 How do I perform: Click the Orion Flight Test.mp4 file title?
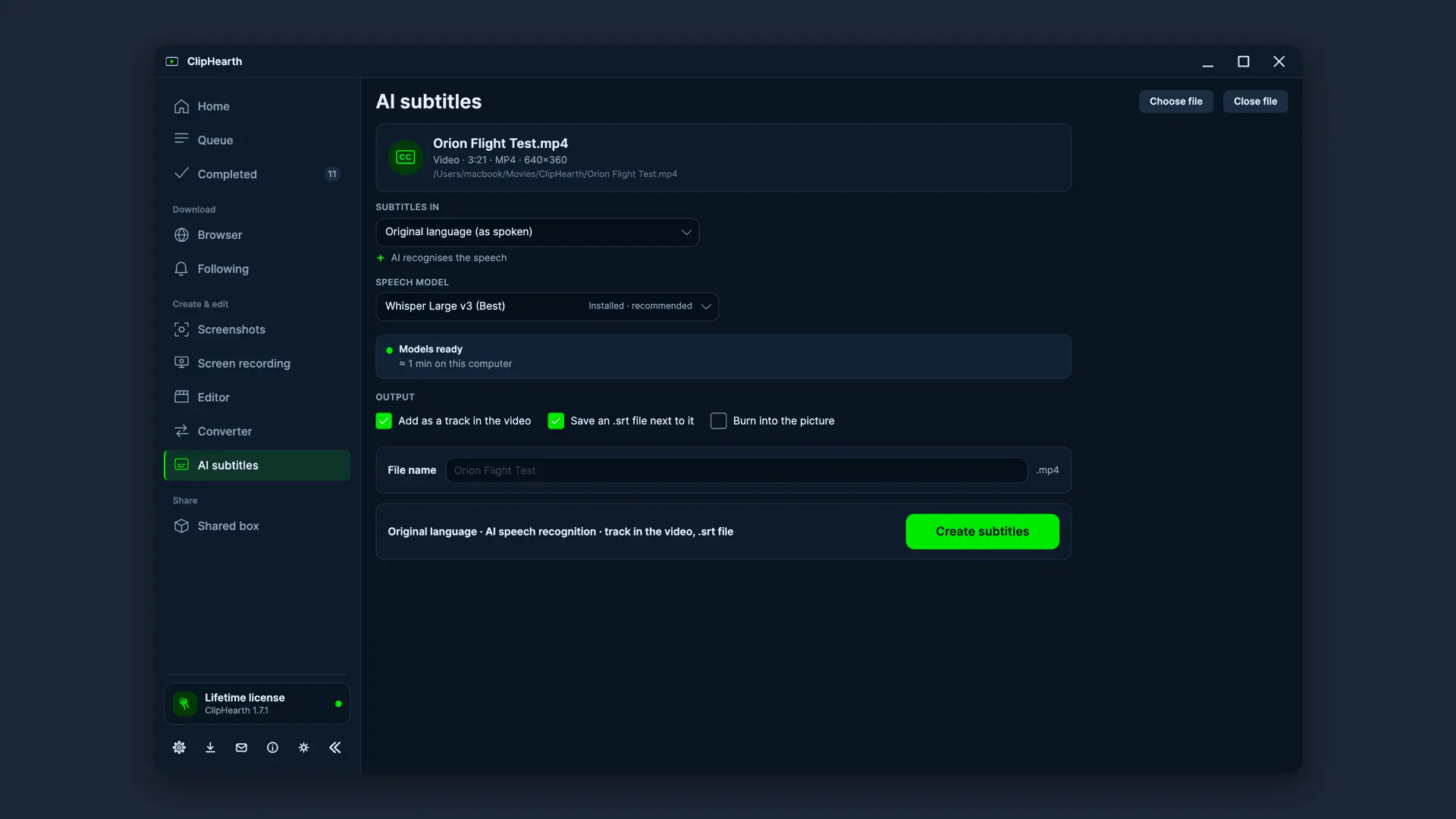500,143
